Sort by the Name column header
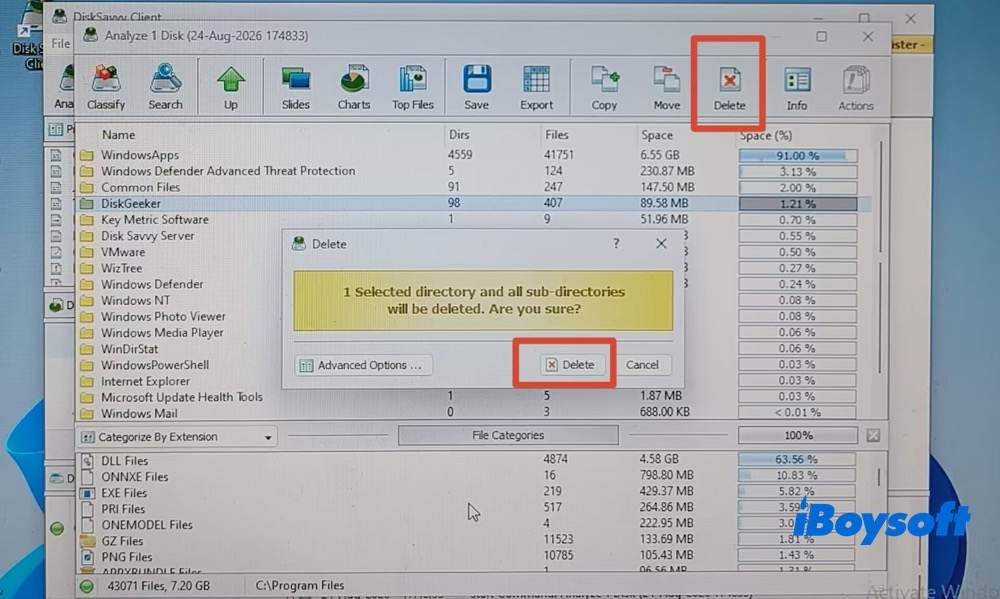Viewport: 1000px width, 599px height. (x=119, y=135)
